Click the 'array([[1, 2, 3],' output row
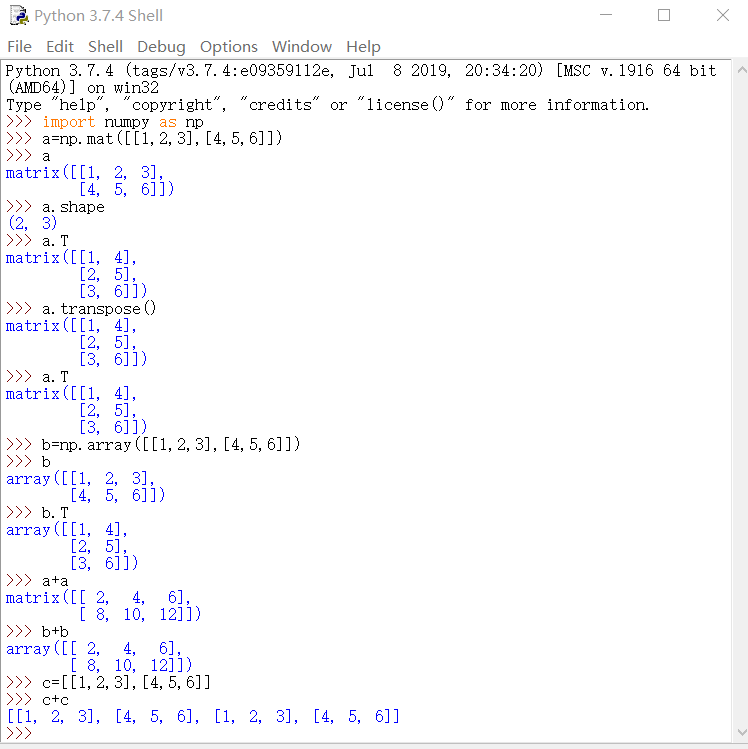The height and width of the screenshot is (749, 748). point(81,479)
